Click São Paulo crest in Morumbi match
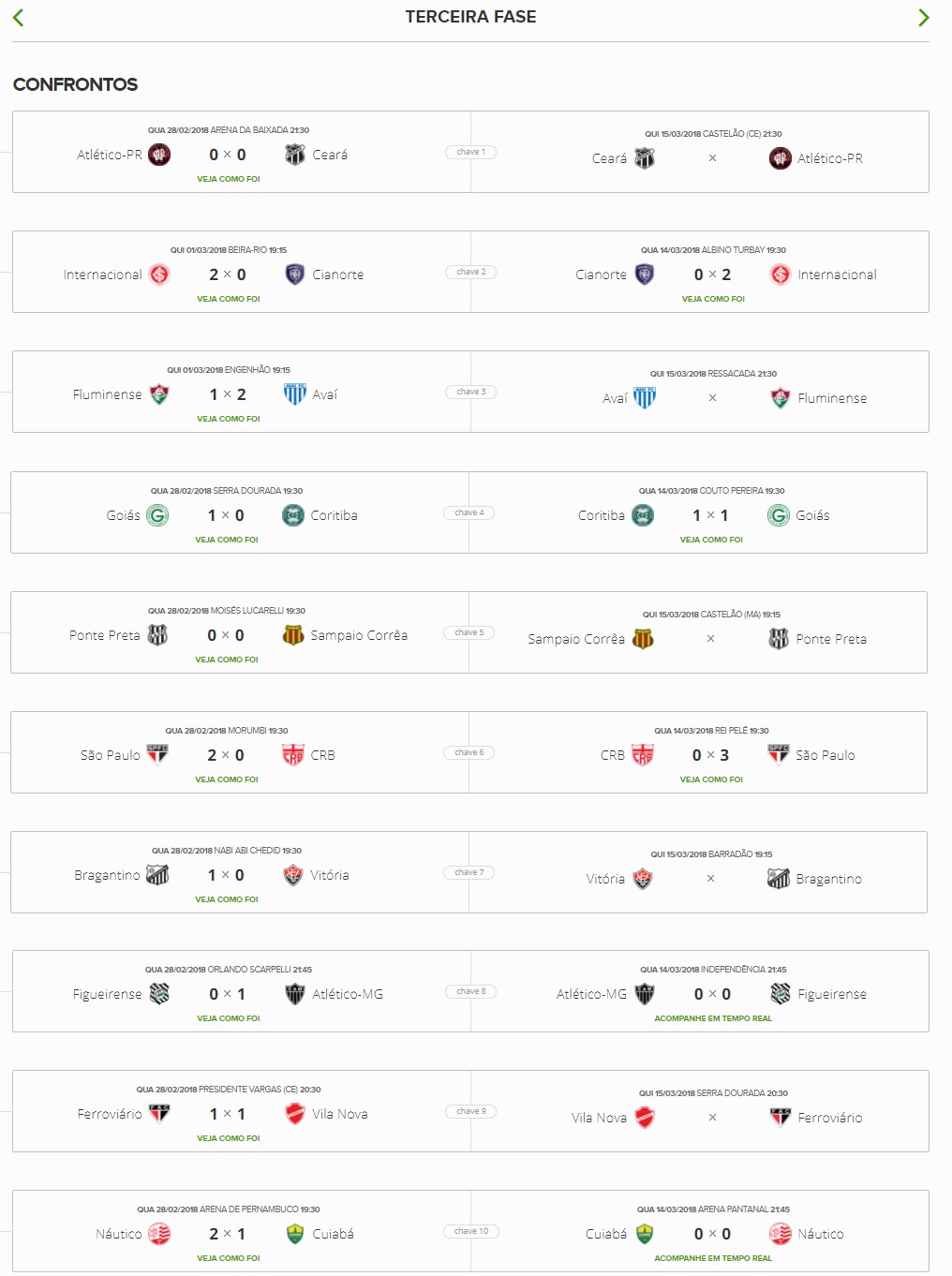Screen dimensions: 952x1276 [157, 755]
